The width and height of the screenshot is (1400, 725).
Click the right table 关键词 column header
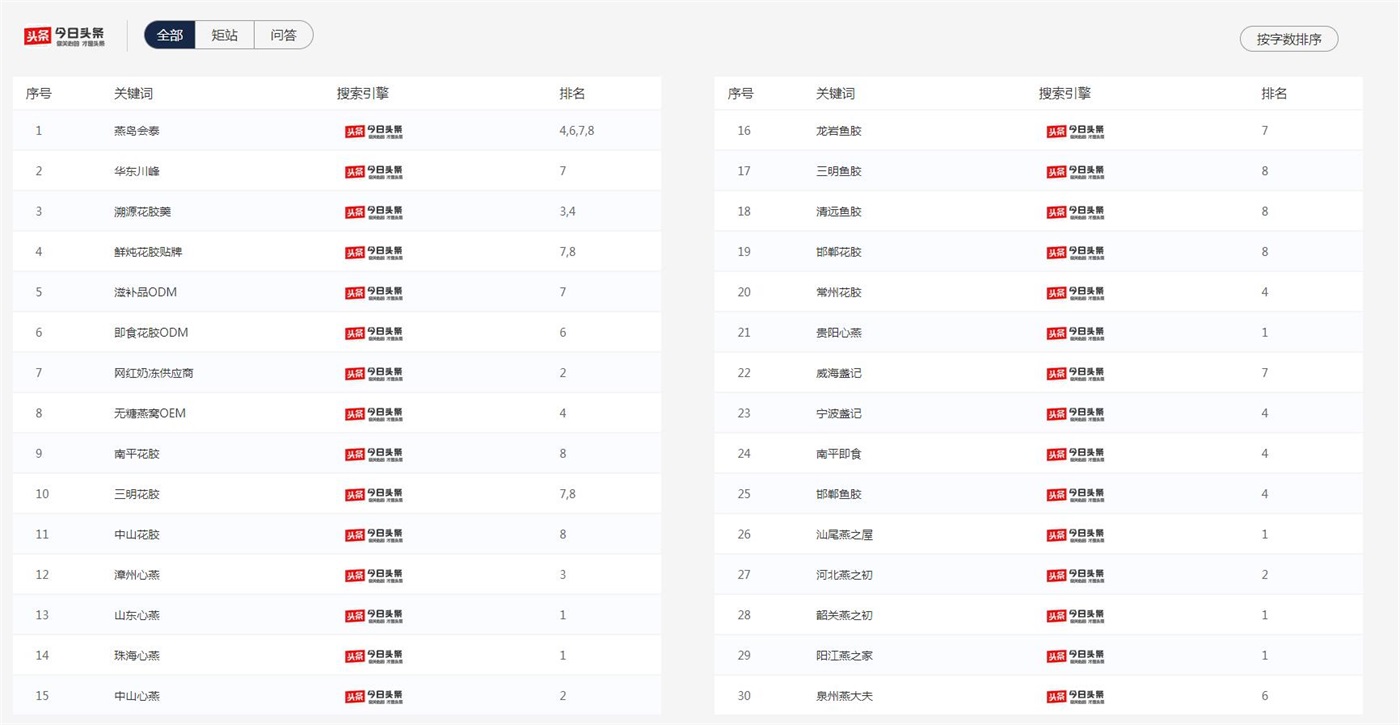click(835, 94)
